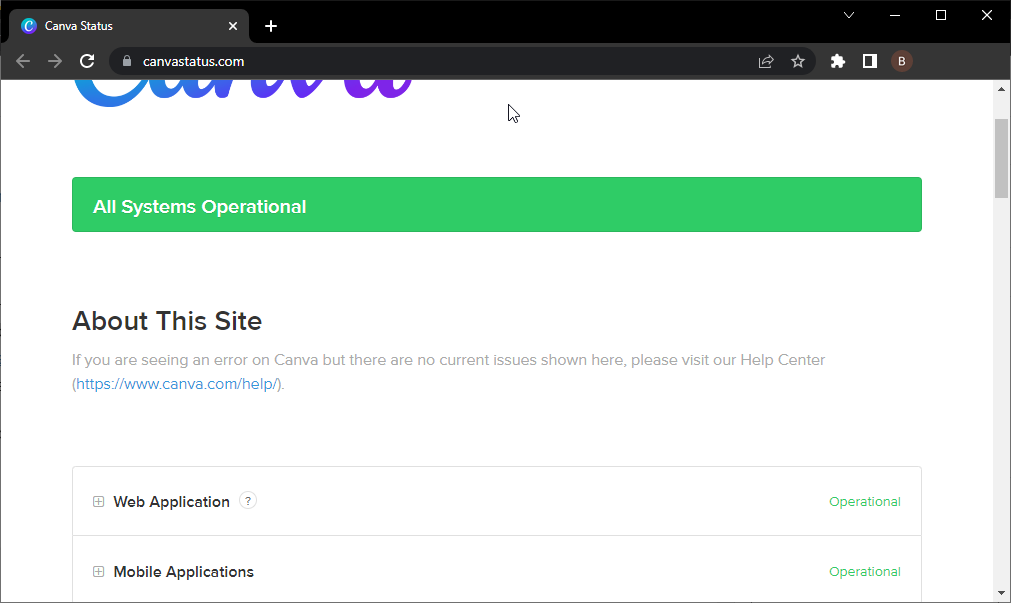Close the Canva Status tab
This screenshot has height=603, width=1011.
(233, 26)
